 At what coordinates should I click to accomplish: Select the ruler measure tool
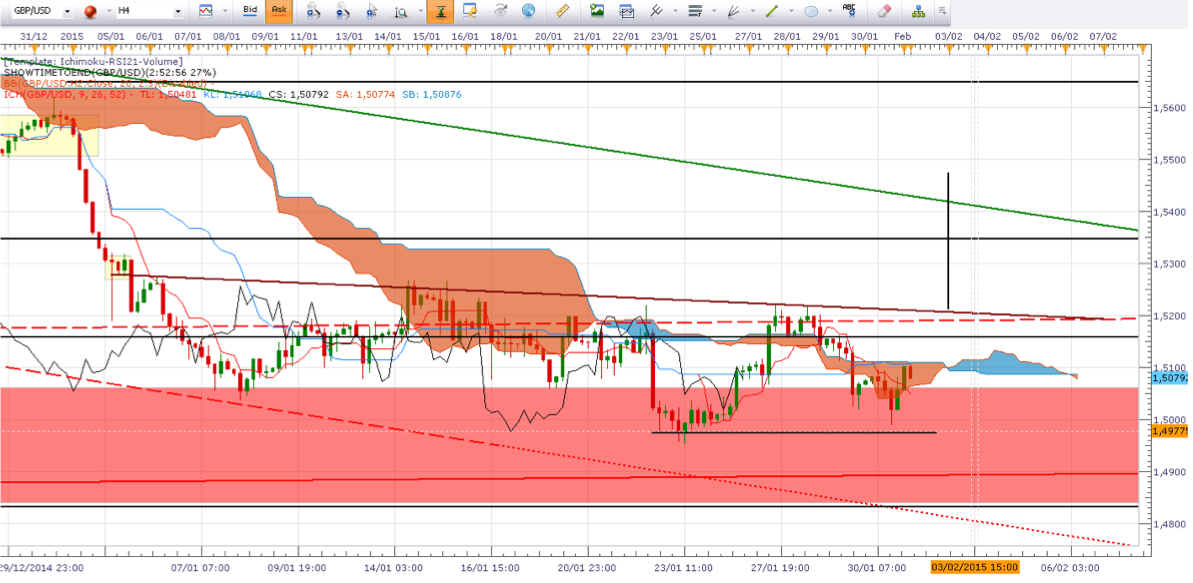[x=563, y=11]
